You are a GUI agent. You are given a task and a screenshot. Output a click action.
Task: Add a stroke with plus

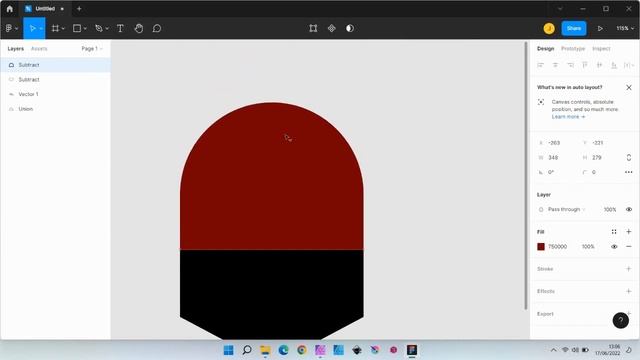tap(629, 269)
